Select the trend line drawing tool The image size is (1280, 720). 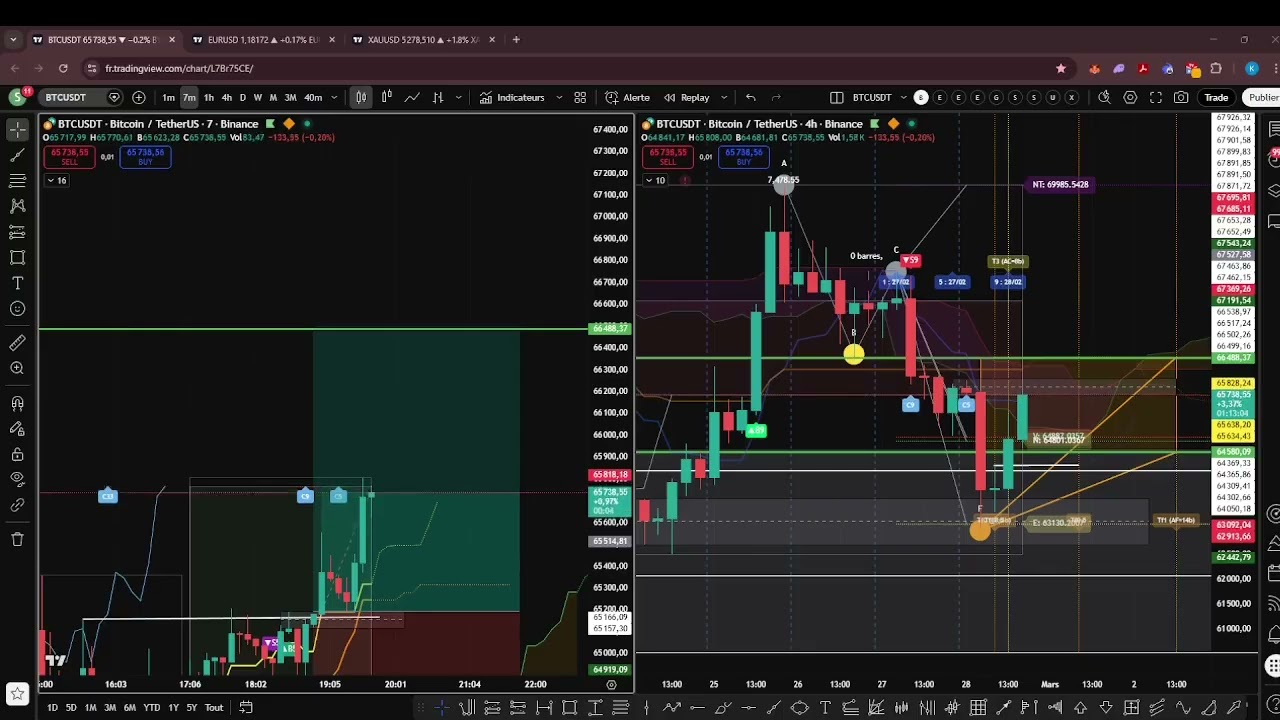click(x=17, y=155)
